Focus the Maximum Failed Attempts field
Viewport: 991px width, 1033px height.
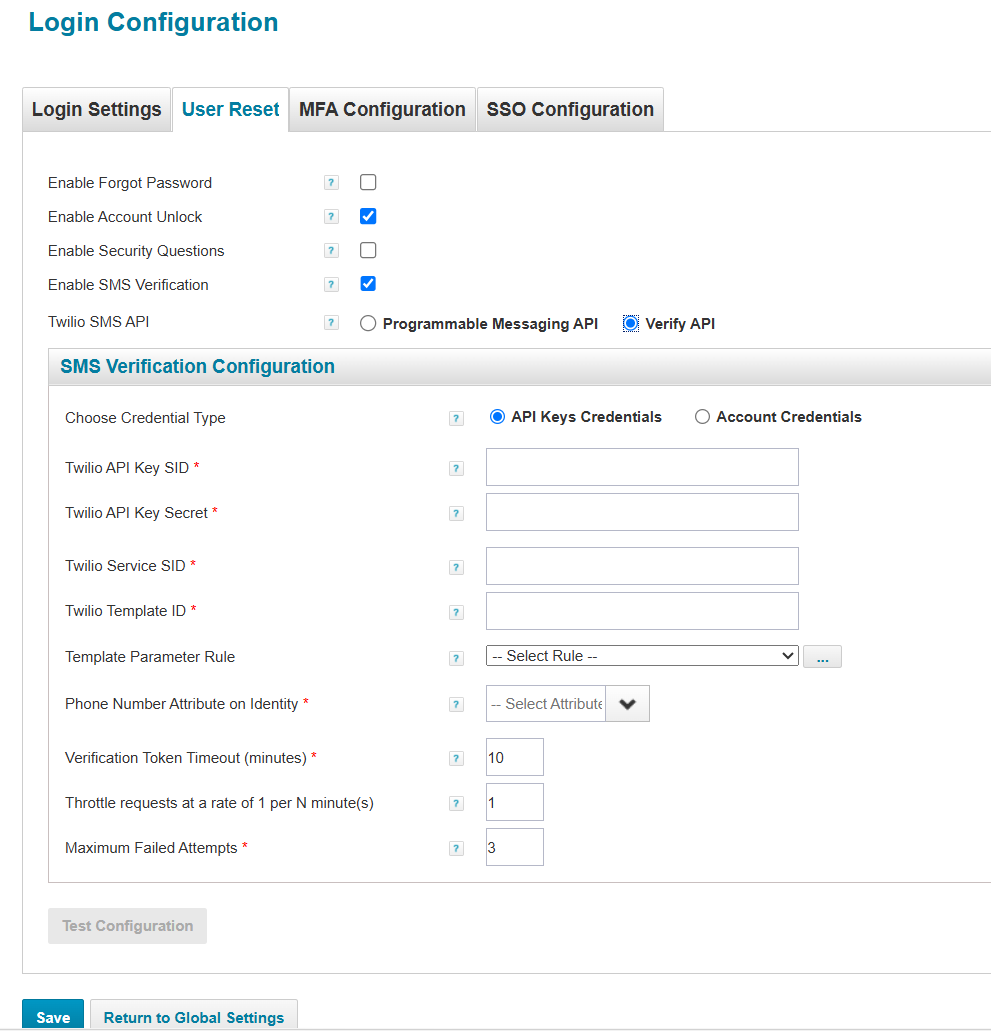click(515, 847)
